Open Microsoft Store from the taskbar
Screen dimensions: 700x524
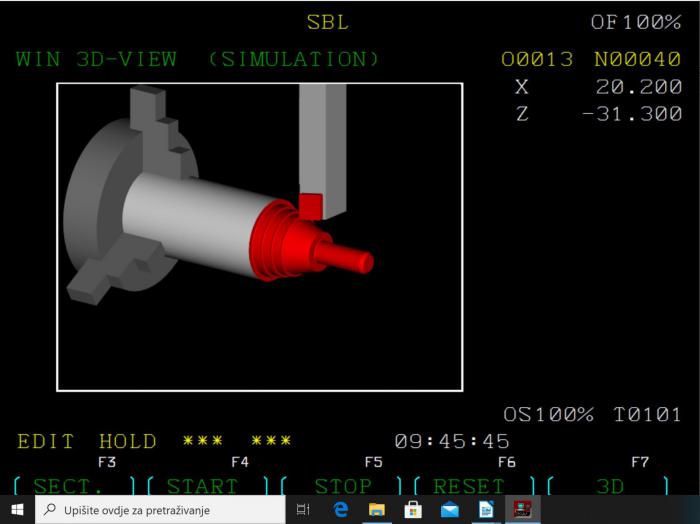coord(413,510)
